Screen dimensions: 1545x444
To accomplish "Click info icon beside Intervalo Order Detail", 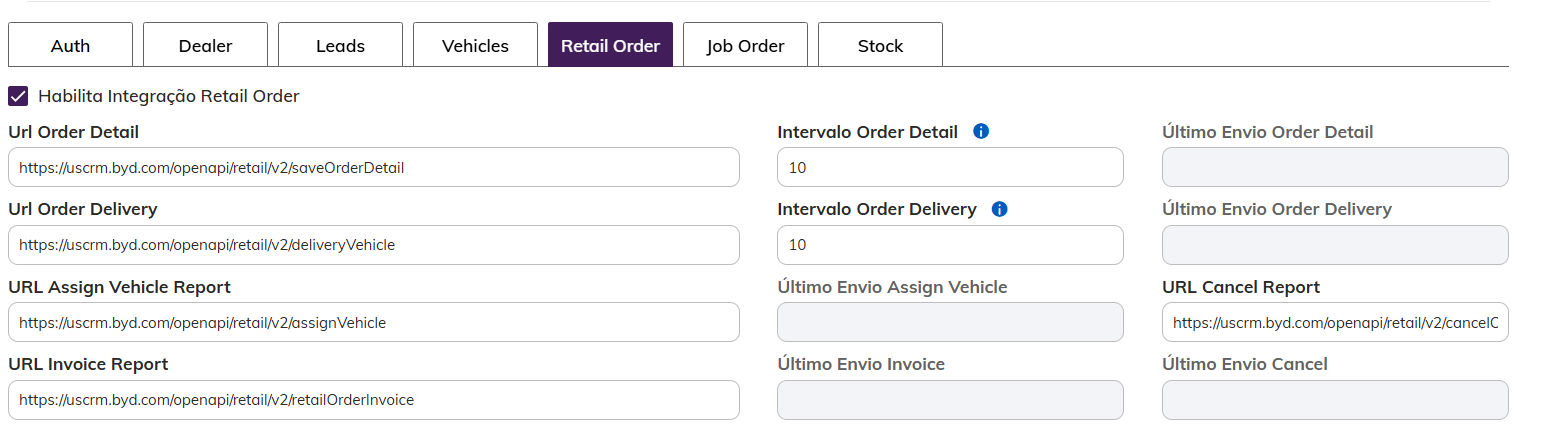I will coord(981,131).
